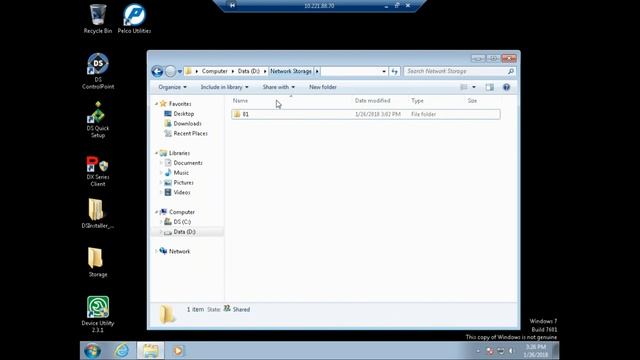The image size is (640, 360).
Task: Show hidden tray icons arrow
Action: pyautogui.click(x=478, y=351)
